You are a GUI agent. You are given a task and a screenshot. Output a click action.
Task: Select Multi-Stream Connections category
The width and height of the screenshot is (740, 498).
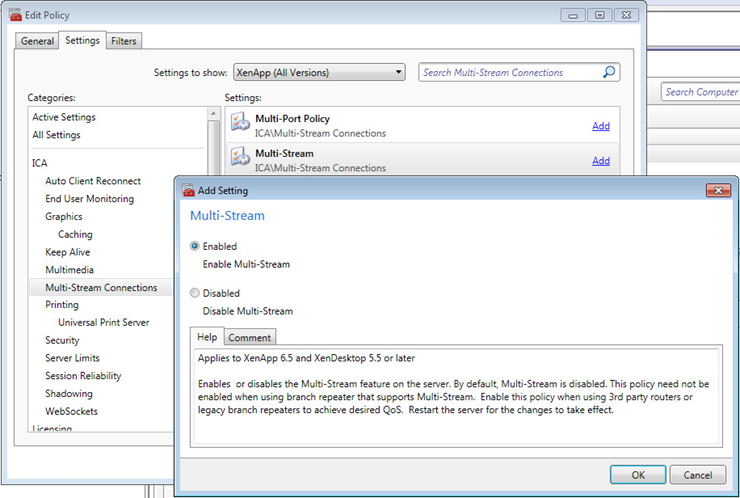coord(101,287)
